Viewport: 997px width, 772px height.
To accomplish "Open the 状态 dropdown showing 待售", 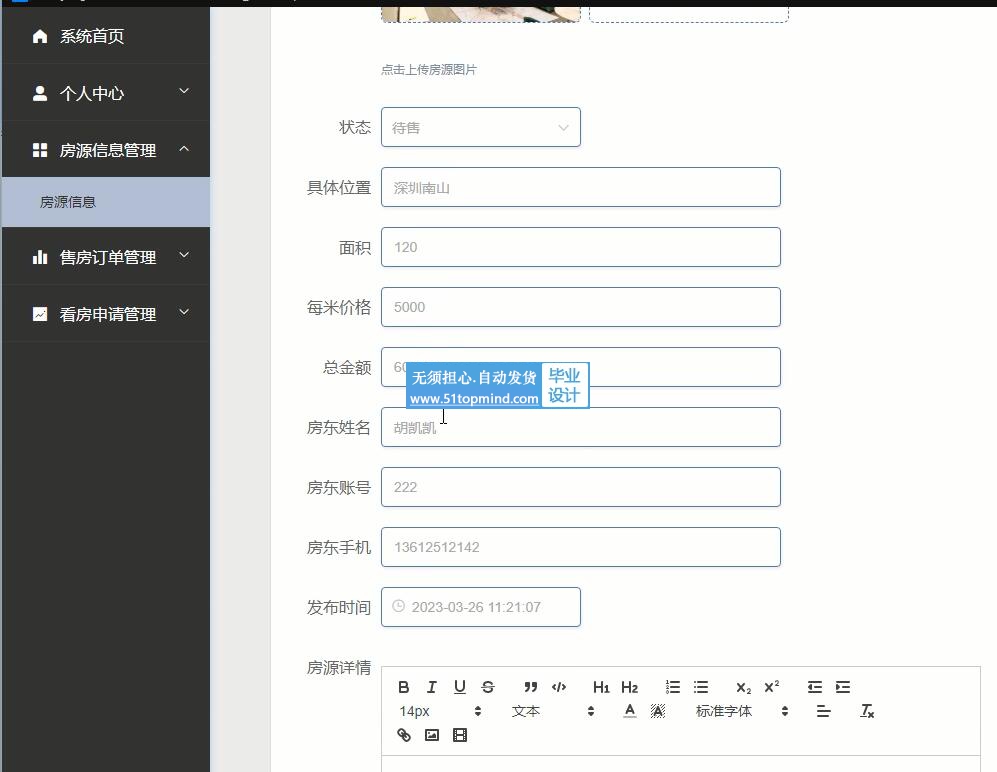I will pos(481,127).
